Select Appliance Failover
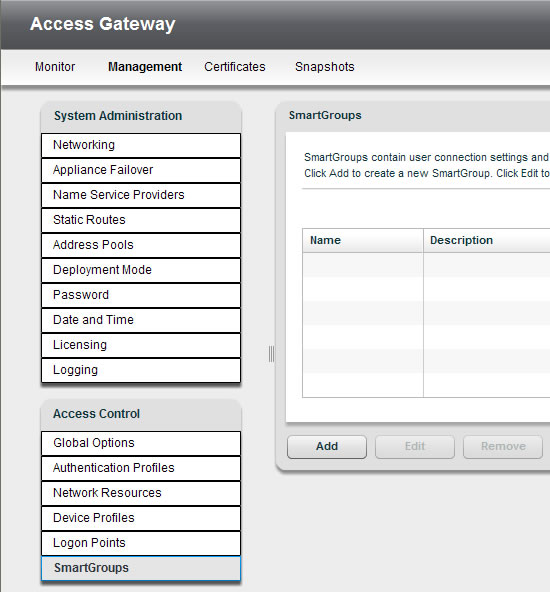 pyautogui.click(x=141, y=170)
